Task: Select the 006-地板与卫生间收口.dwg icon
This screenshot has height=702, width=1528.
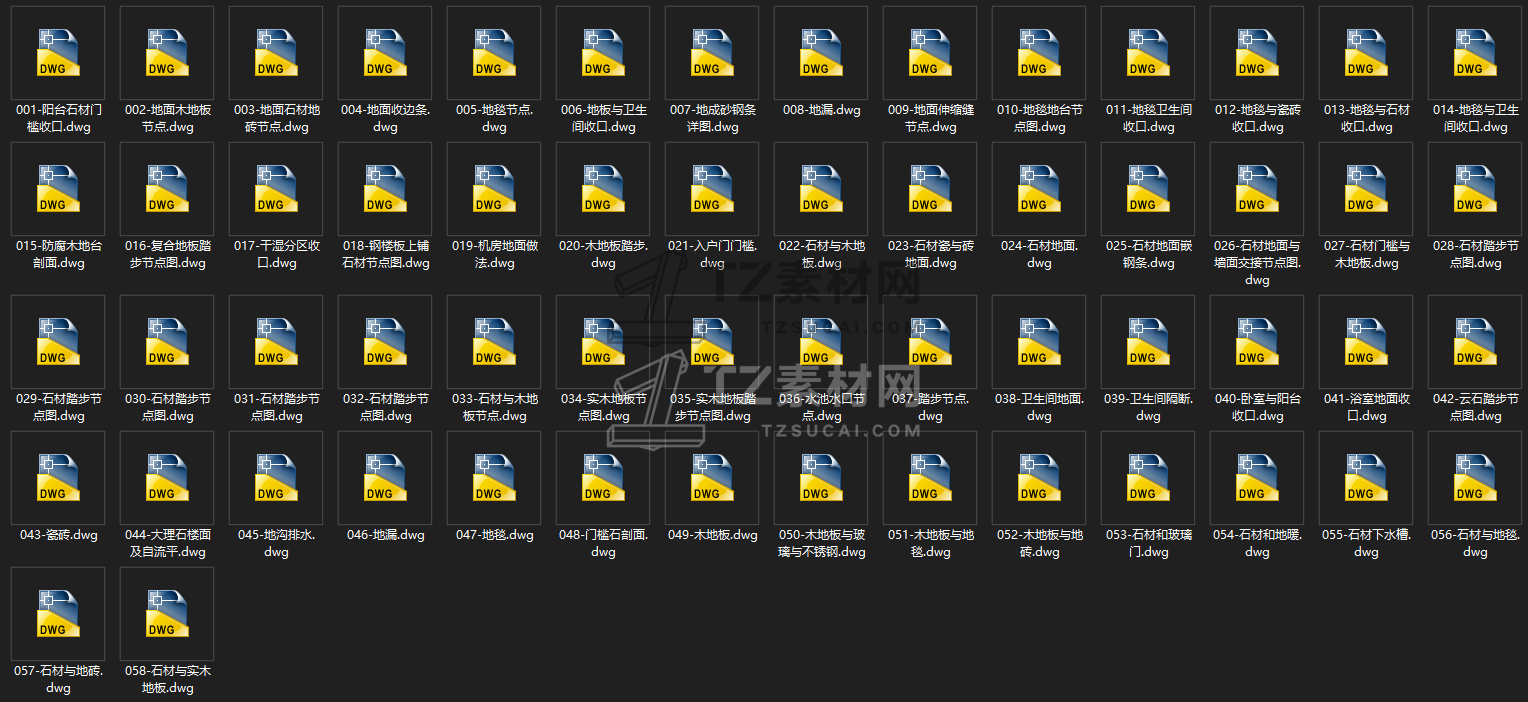Action: tap(603, 53)
